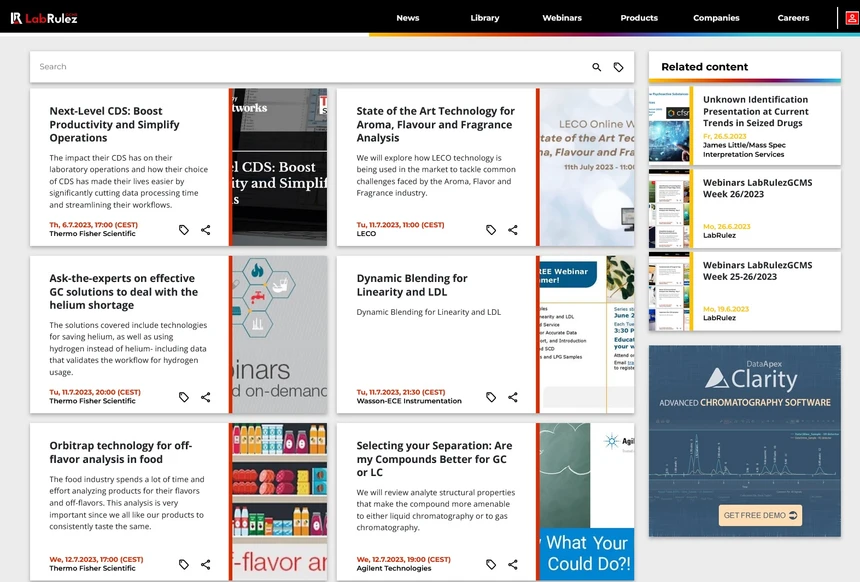Open Webinars LabRulezGCMS Week 25-26/2023

point(757,271)
